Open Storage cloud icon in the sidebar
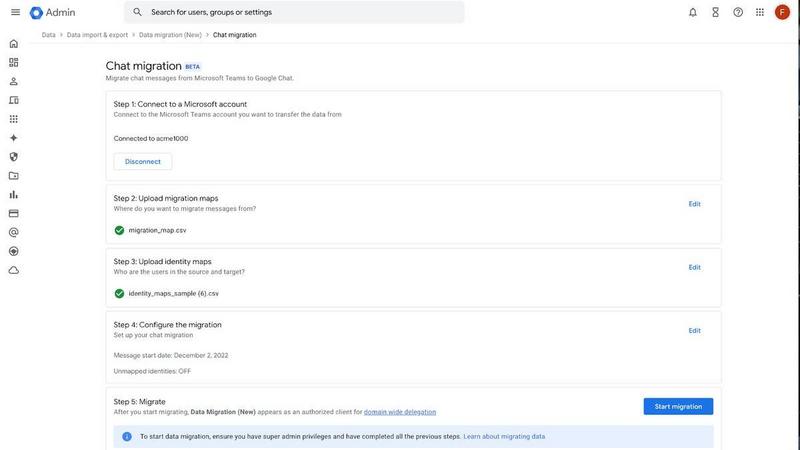Image resolution: width=800 pixels, height=450 pixels. pyautogui.click(x=14, y=270)
